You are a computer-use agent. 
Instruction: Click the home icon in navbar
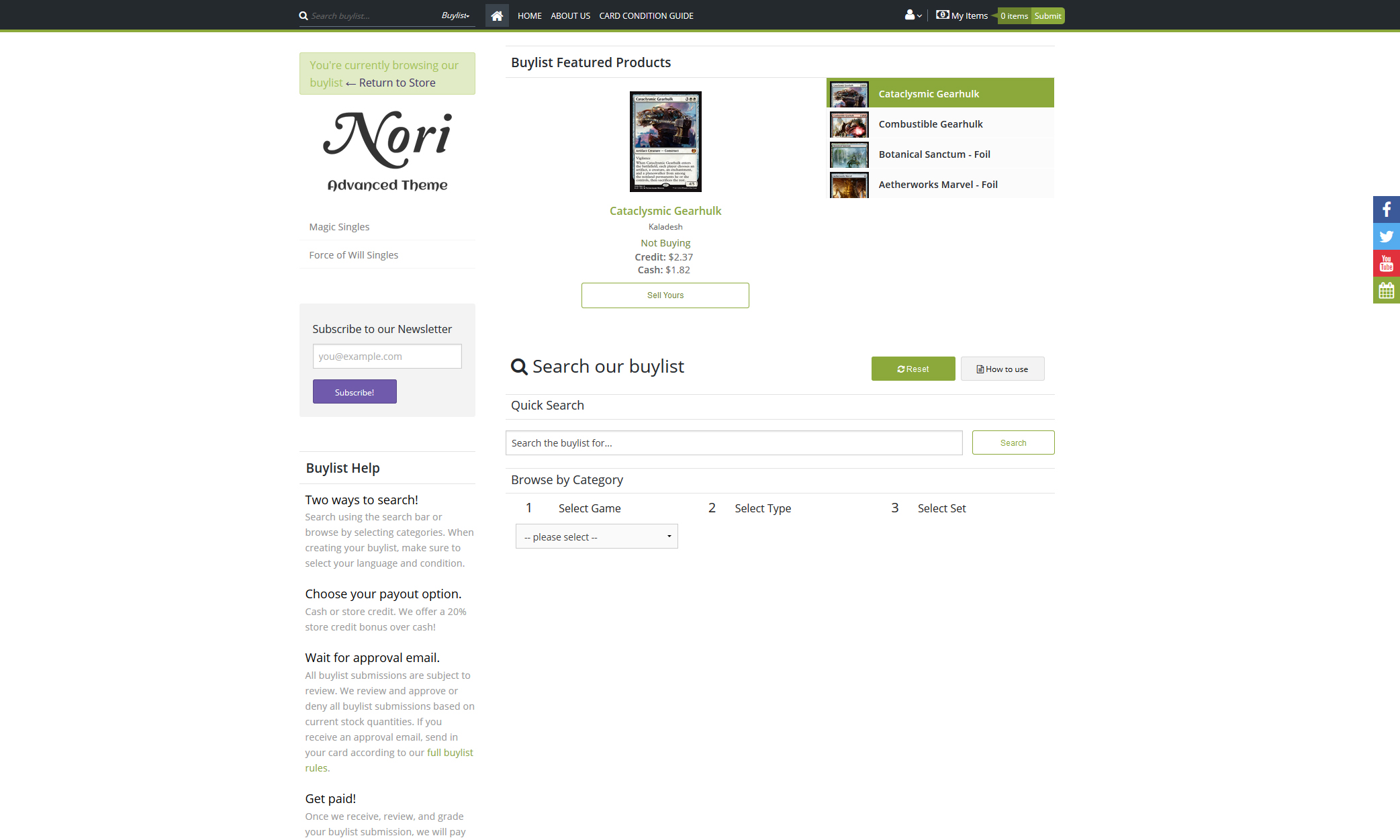[497, 15]
